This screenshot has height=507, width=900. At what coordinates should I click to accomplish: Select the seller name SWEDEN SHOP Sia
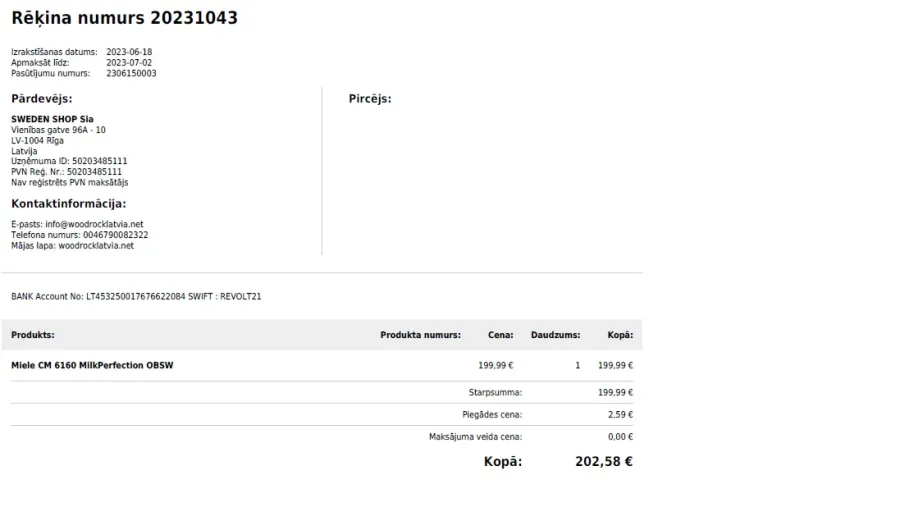click(x=52, y=119)
